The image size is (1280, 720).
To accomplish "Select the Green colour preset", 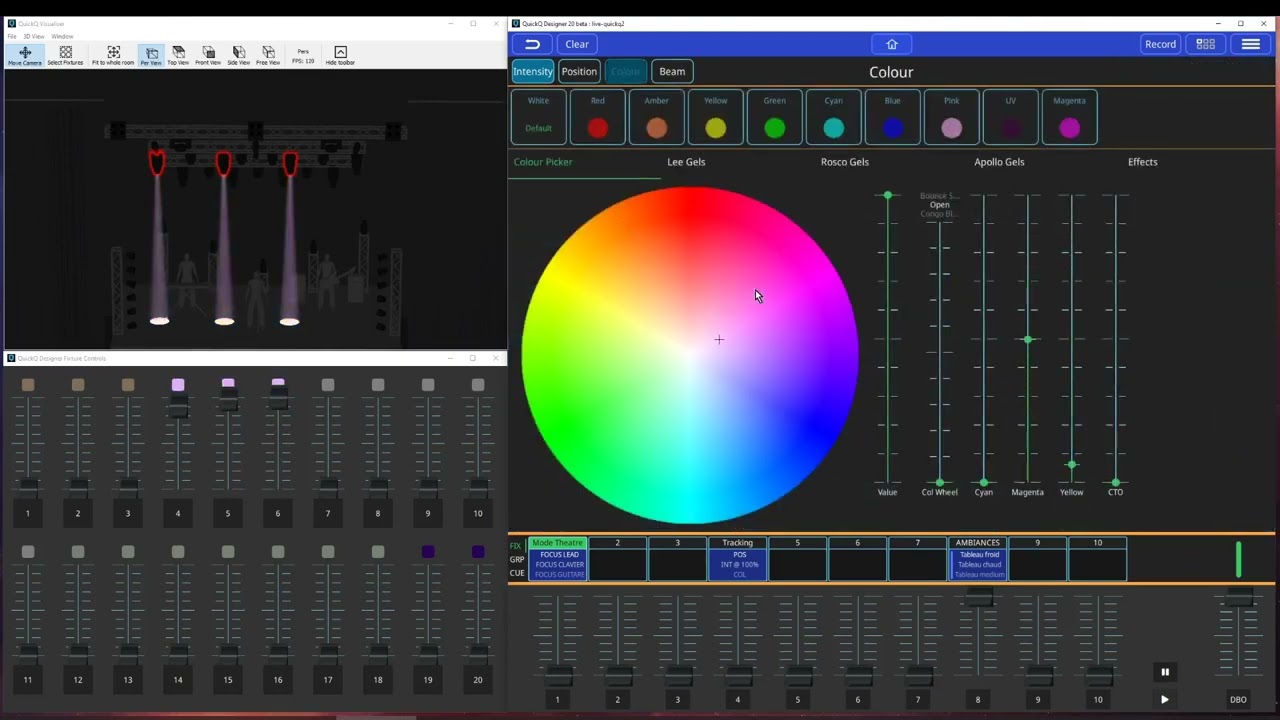I will coord(775,116).
